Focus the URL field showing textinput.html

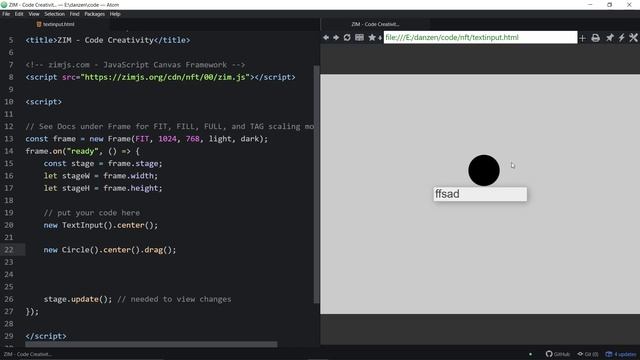(480, 37)
